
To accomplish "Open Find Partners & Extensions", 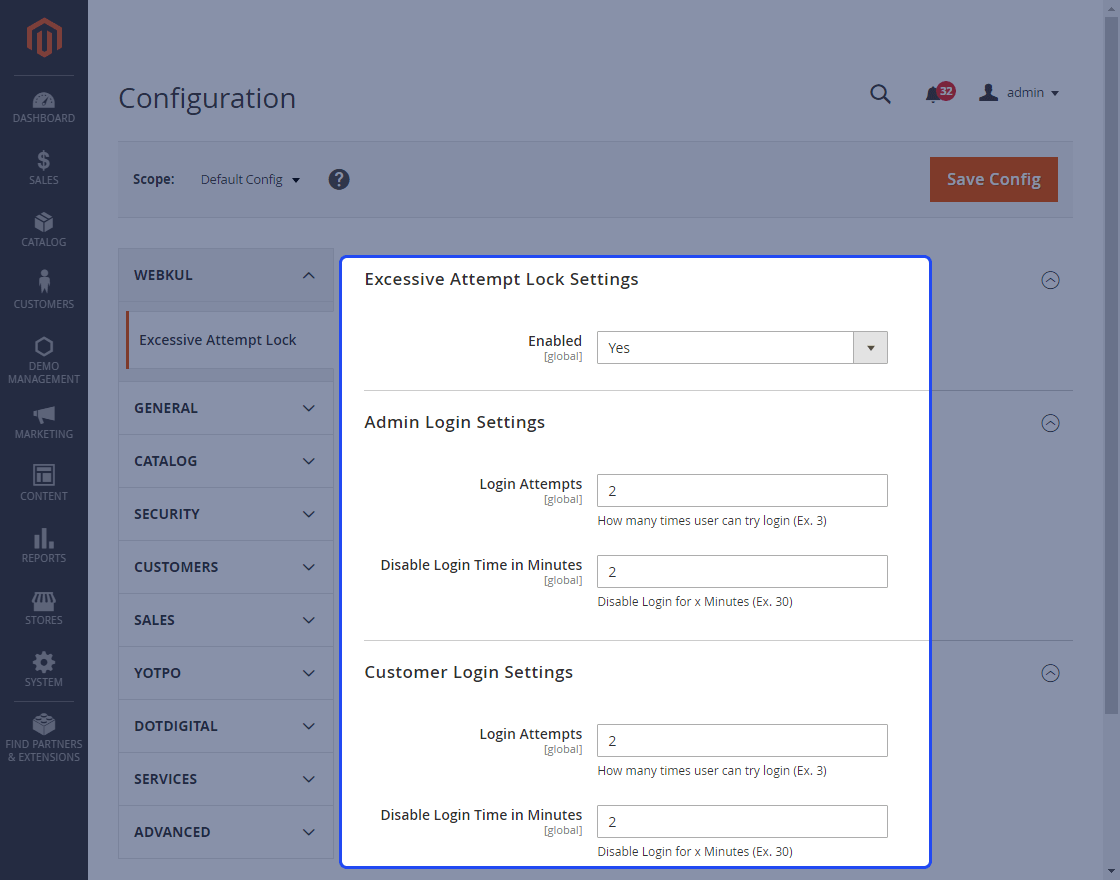I will point(44,739).
